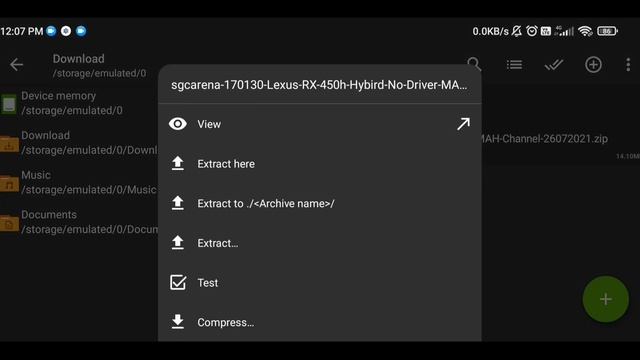
Task: Tap the 0.0KB/s network speed indicator
Action: [491, 31]
